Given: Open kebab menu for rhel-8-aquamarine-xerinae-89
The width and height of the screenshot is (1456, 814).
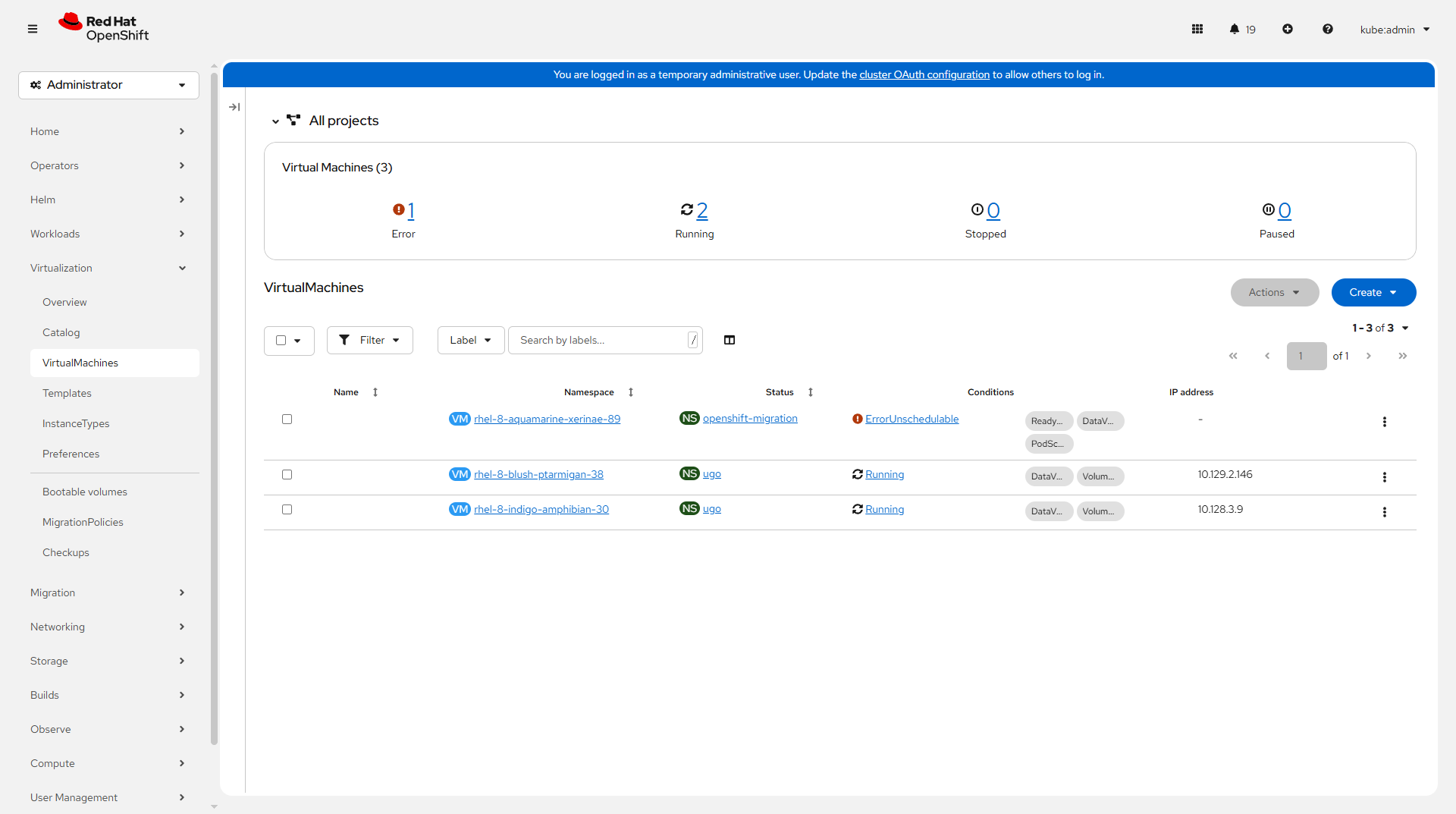Looking at the screenshot, I should 1384,422.
